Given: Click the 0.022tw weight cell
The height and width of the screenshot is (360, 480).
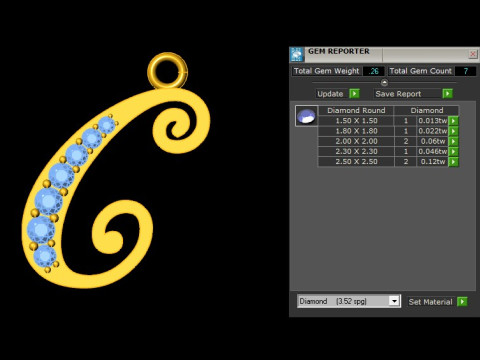Looking at the screenshot, I should click(432, 131).
